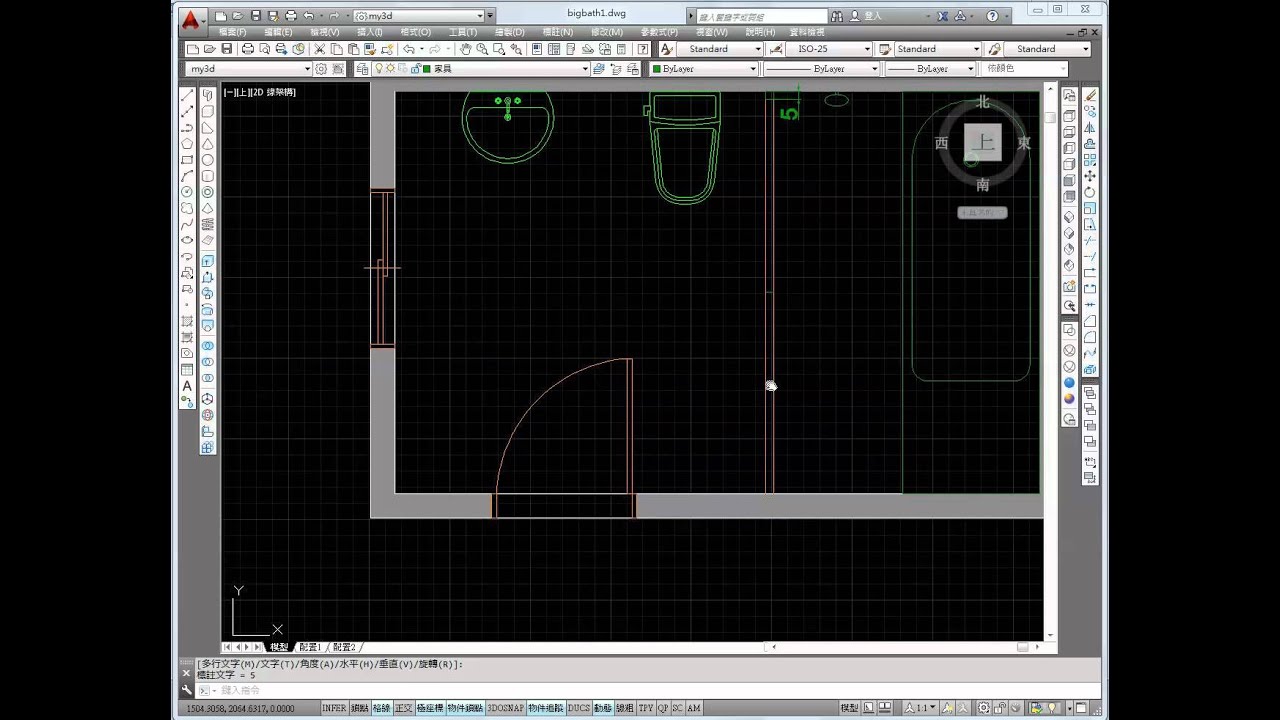Open the 編輯(E) Edit menu
Image resolution: width=1280 pixels, height=720 pixels.
click(278, 32)
